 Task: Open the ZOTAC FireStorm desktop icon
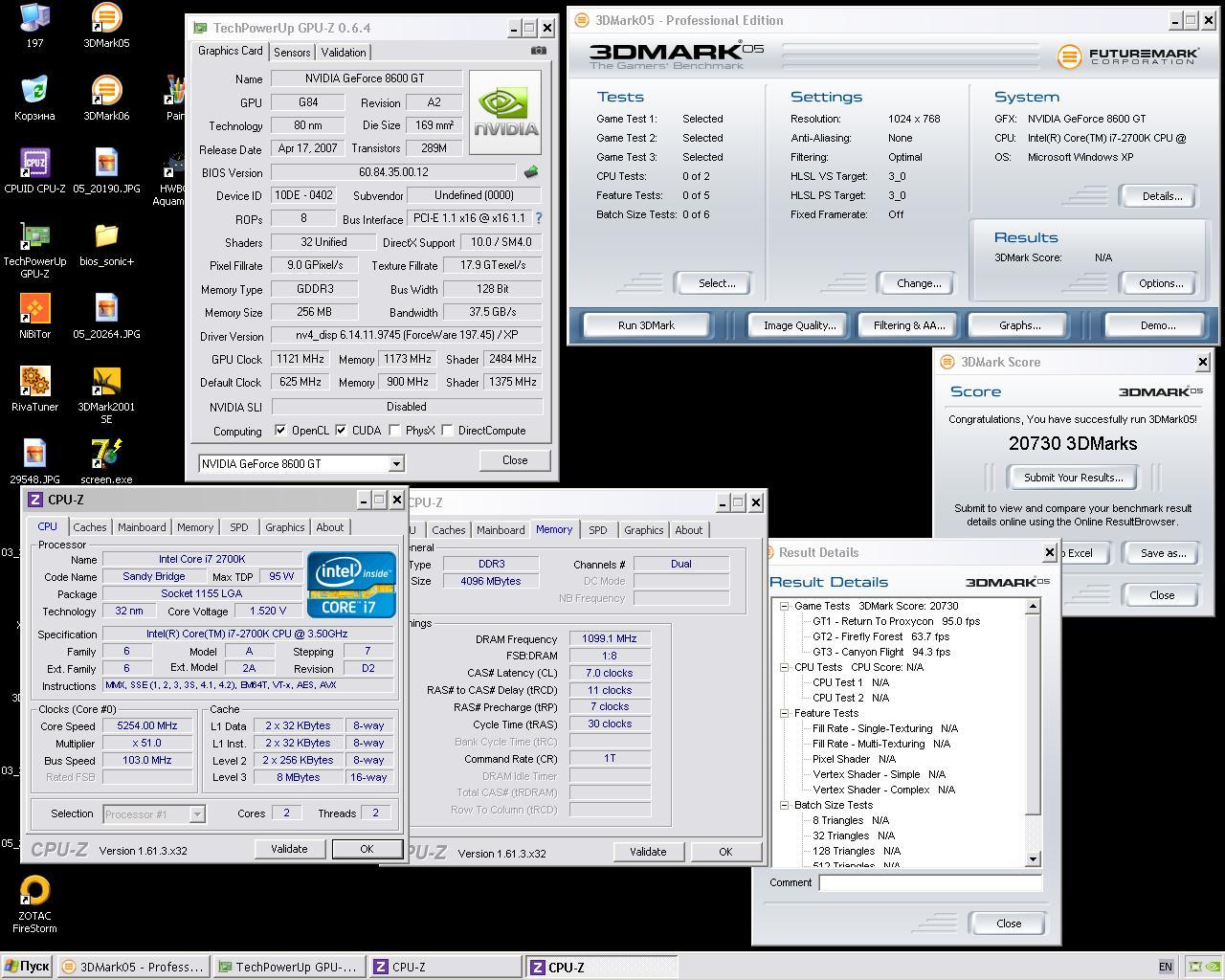pyautogui.click(x=34, y=892)
